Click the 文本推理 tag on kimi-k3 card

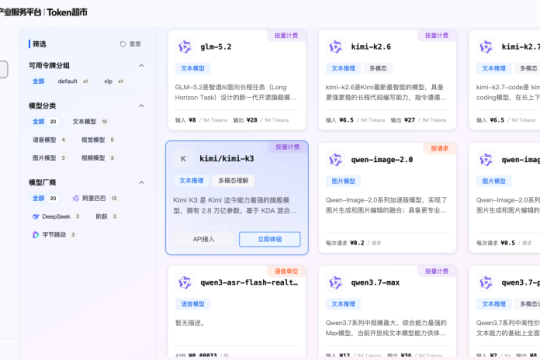tap(191, 181)
